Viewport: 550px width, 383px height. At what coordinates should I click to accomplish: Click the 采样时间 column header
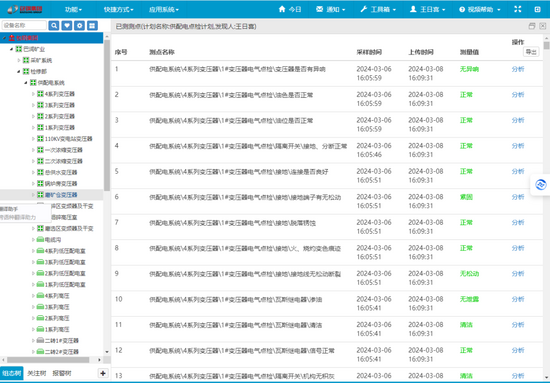369,52
